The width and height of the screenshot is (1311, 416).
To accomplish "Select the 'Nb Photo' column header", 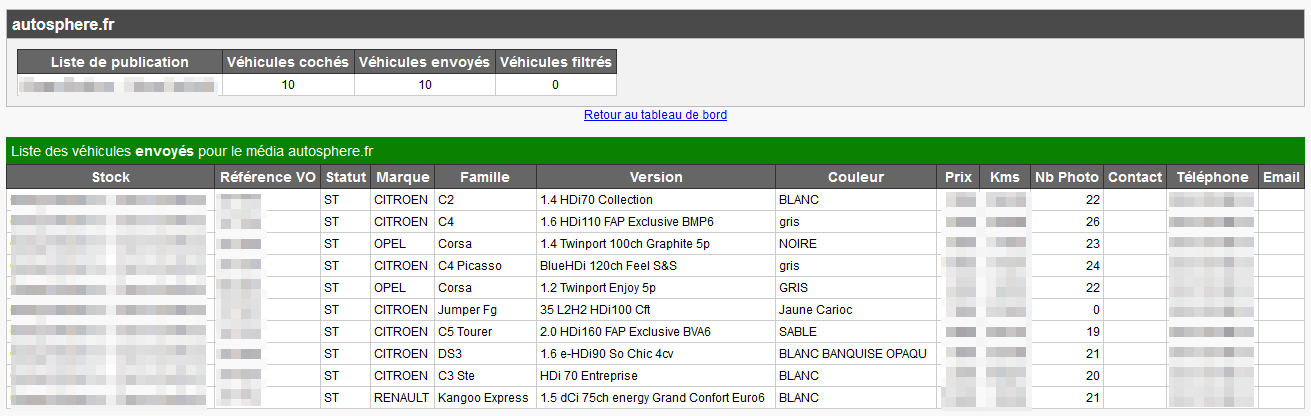I will (1067, 177).
